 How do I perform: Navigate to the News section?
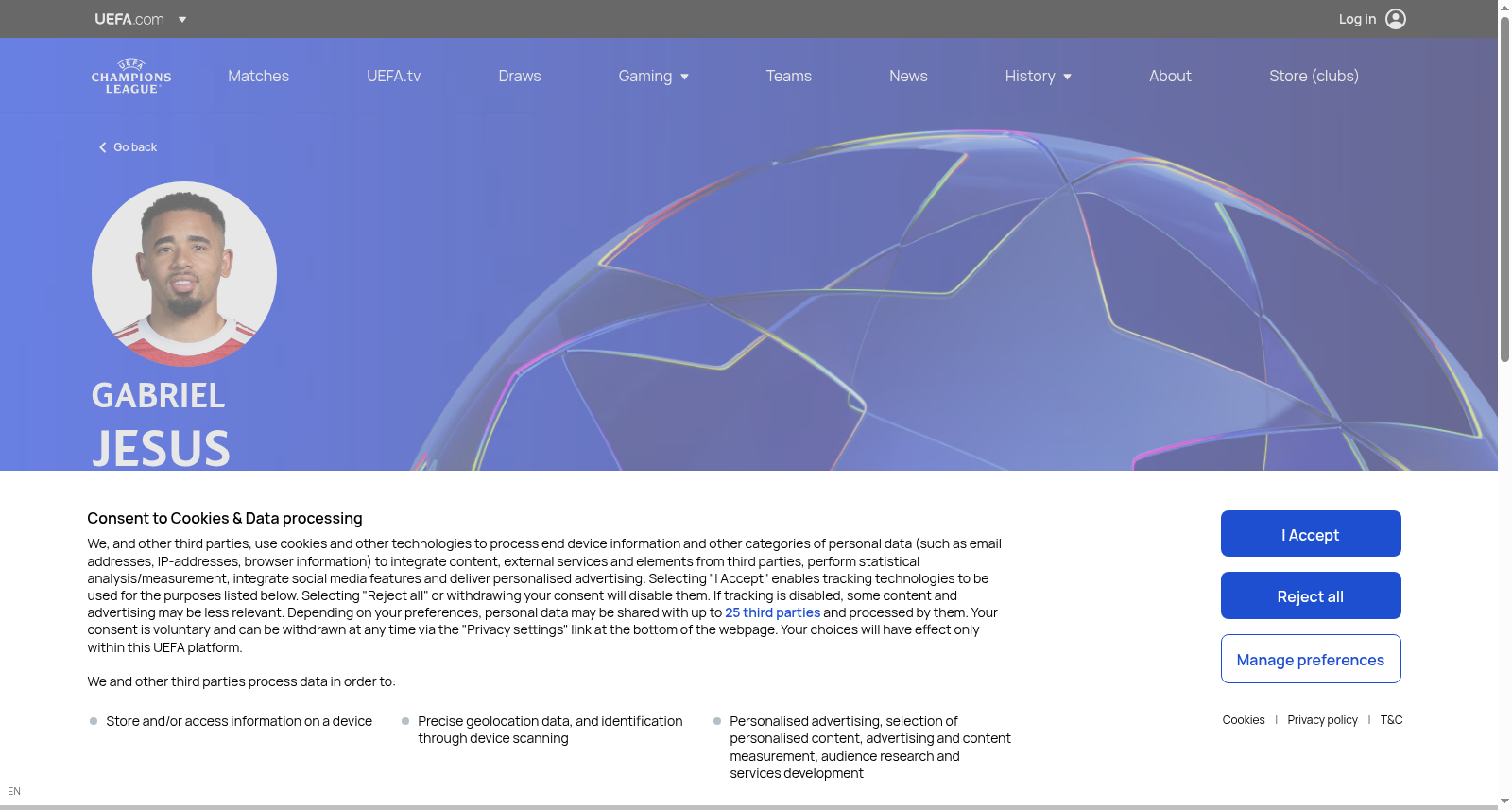[x=908, y=76]
